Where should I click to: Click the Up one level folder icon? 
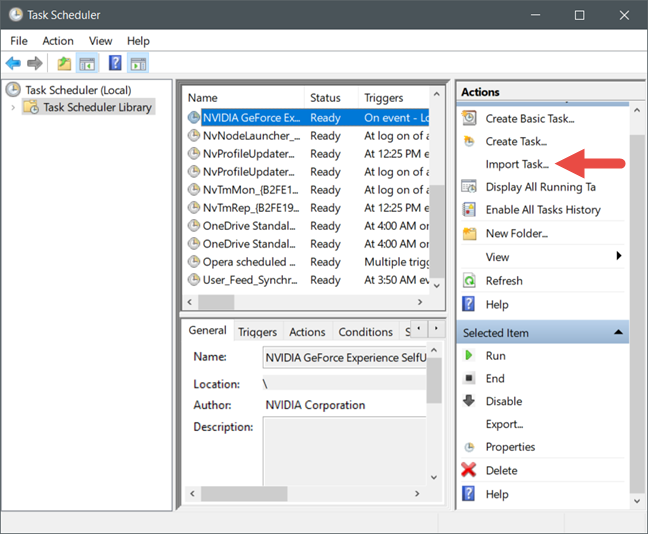[64, 64]
